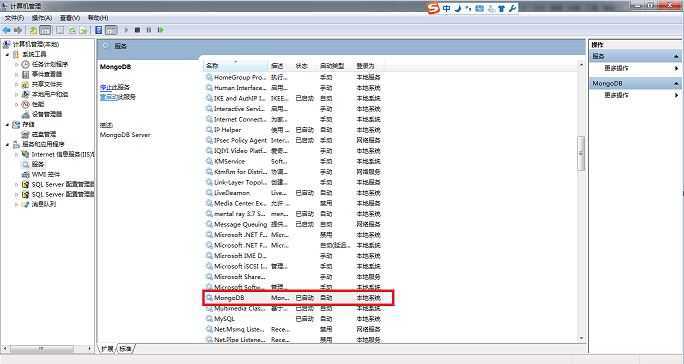Click the Stop Service square icon

pos(137,30)
